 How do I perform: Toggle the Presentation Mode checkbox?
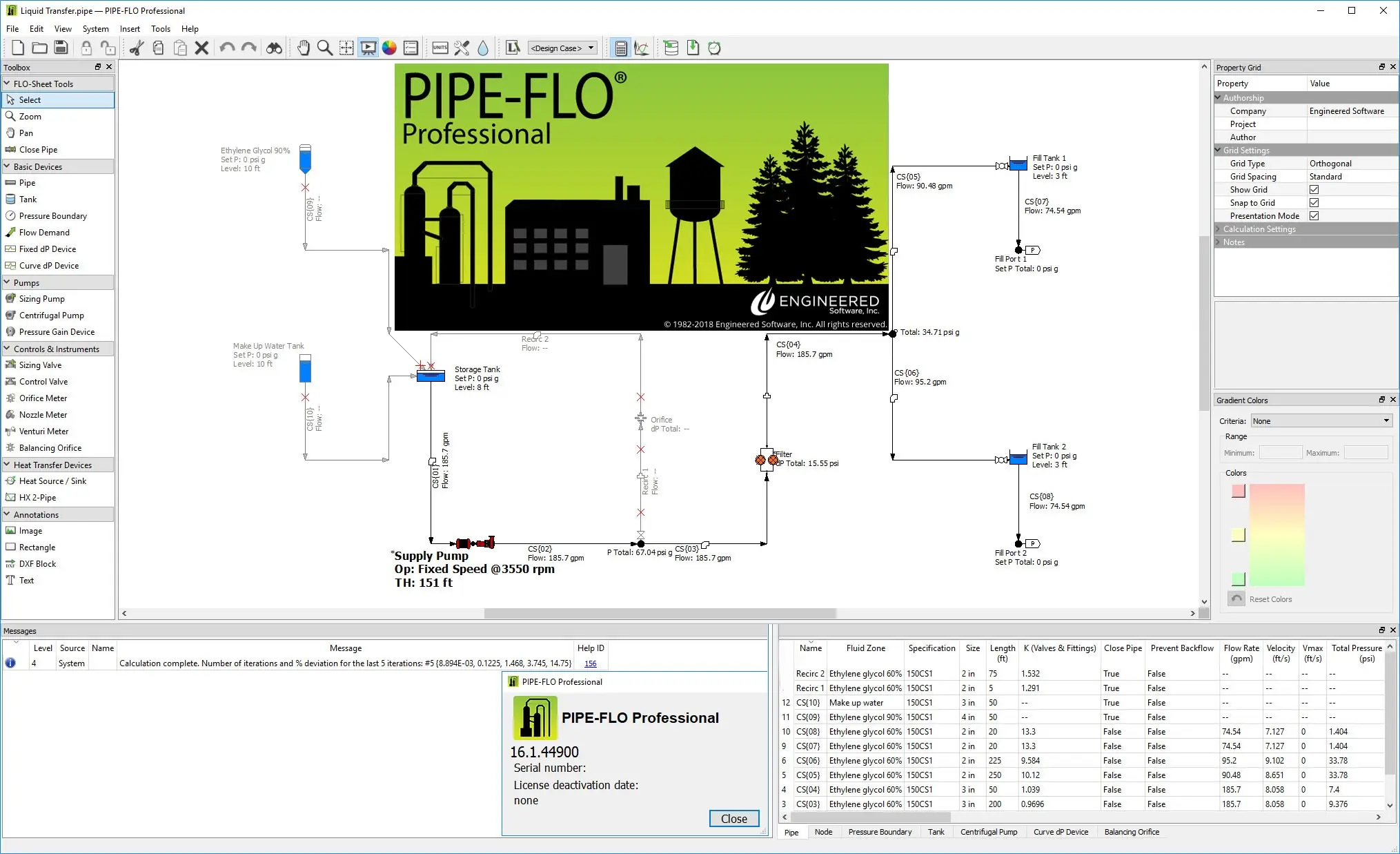point(1314,216)
